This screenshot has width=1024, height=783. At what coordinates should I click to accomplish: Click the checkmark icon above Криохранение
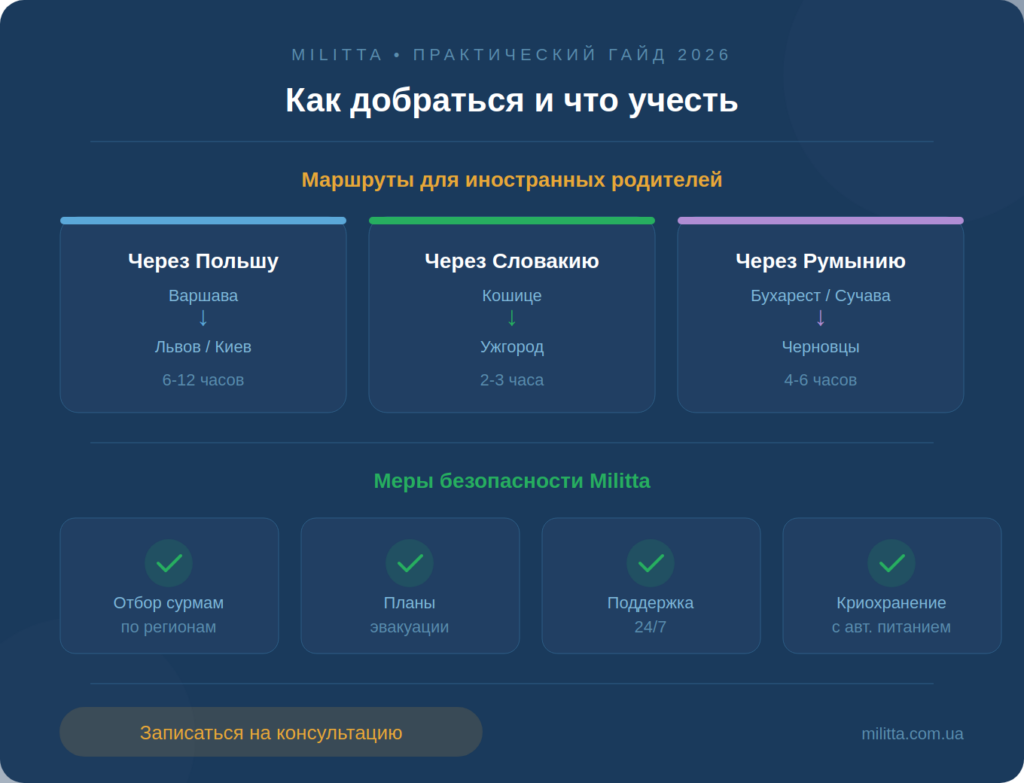pyautogui.click(x=892, y=563)
